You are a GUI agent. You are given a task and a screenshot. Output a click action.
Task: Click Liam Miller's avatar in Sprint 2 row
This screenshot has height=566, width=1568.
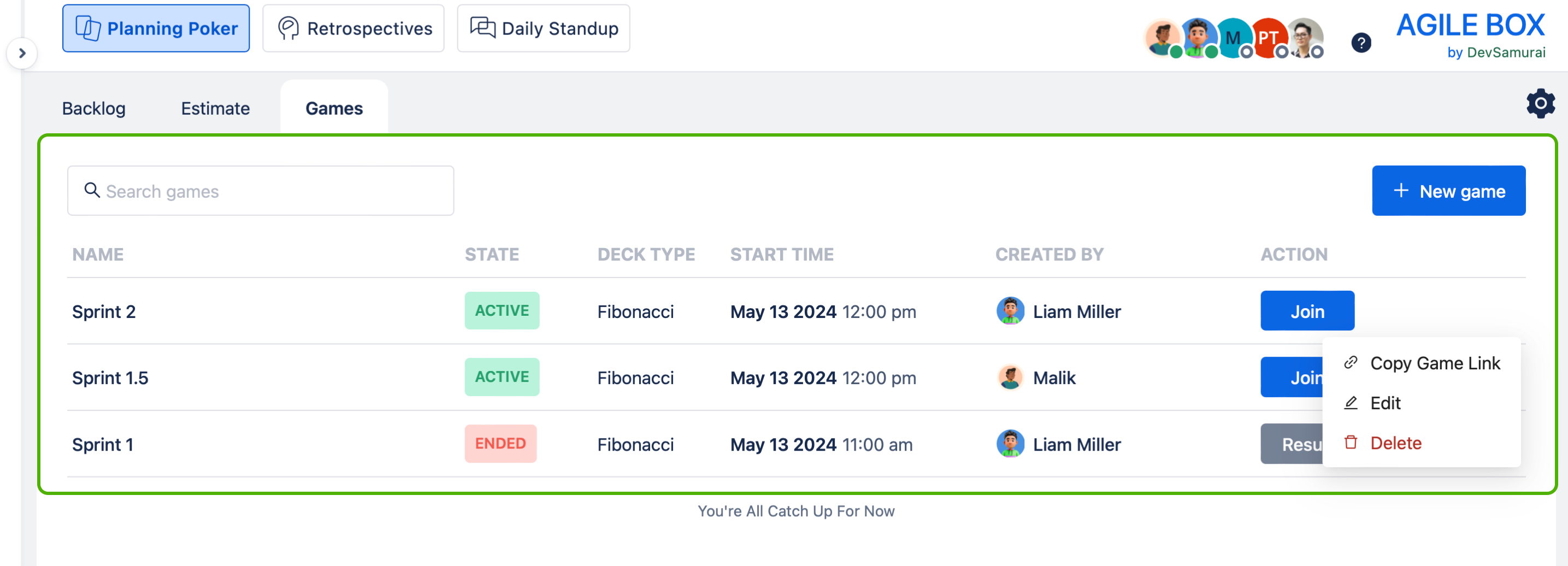click(x=1010, y=311)
